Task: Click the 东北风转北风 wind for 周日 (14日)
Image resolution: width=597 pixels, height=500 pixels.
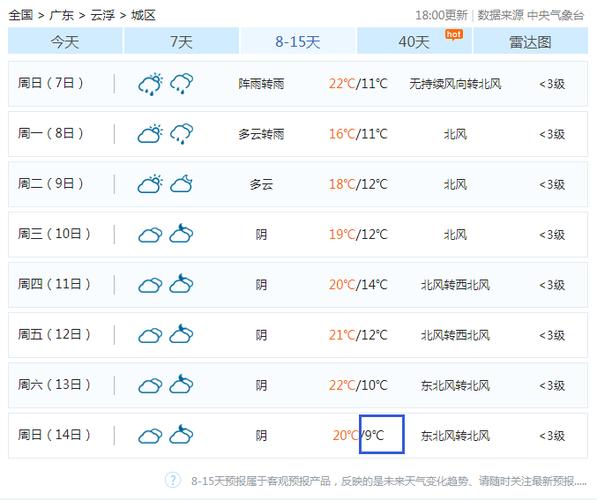Action: pos(455,436)
